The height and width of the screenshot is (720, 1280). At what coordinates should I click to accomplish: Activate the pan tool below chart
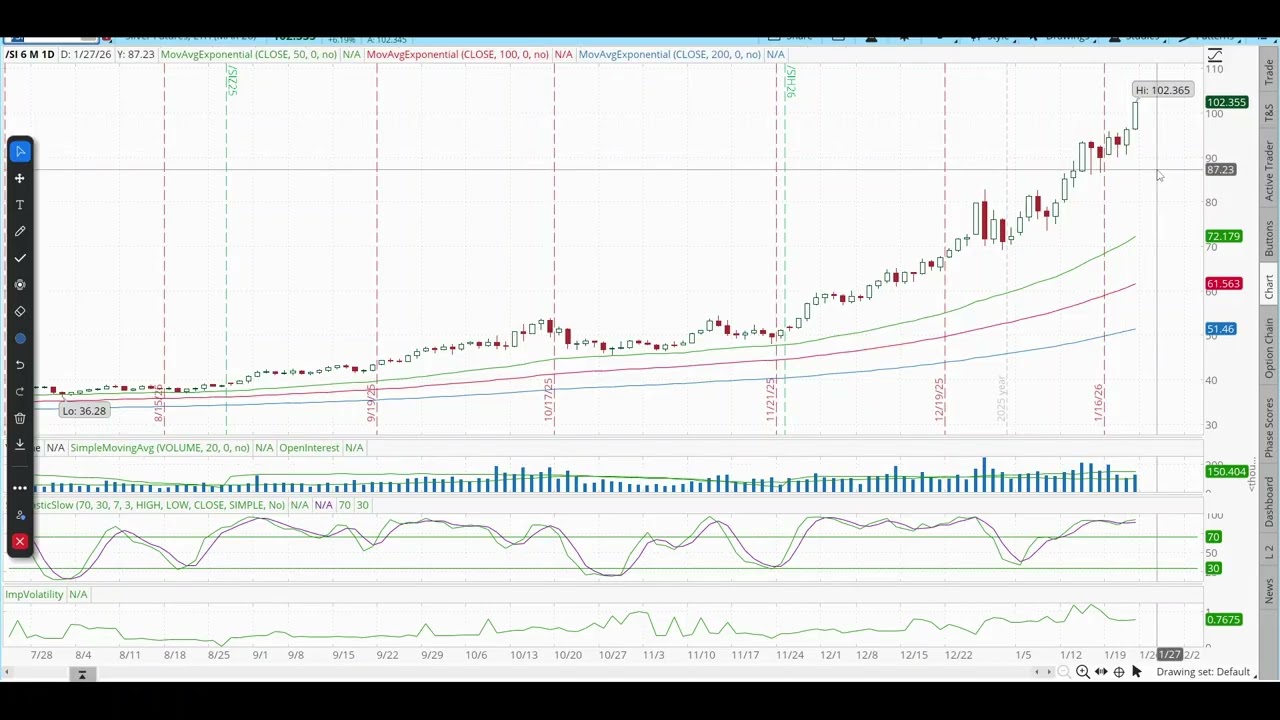[x=1101, y=672]
